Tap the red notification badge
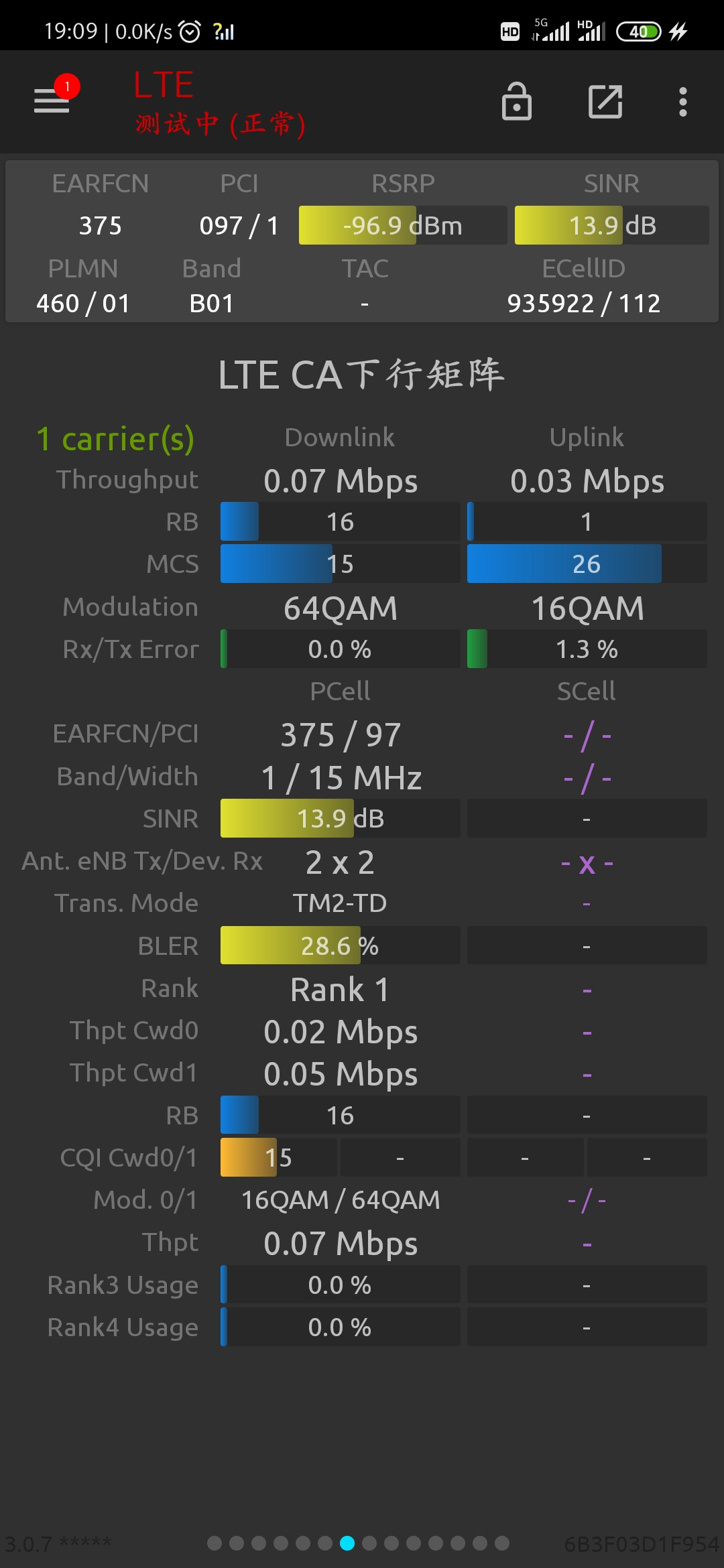This screenshot has height=1568, width=724. point(67,86)
